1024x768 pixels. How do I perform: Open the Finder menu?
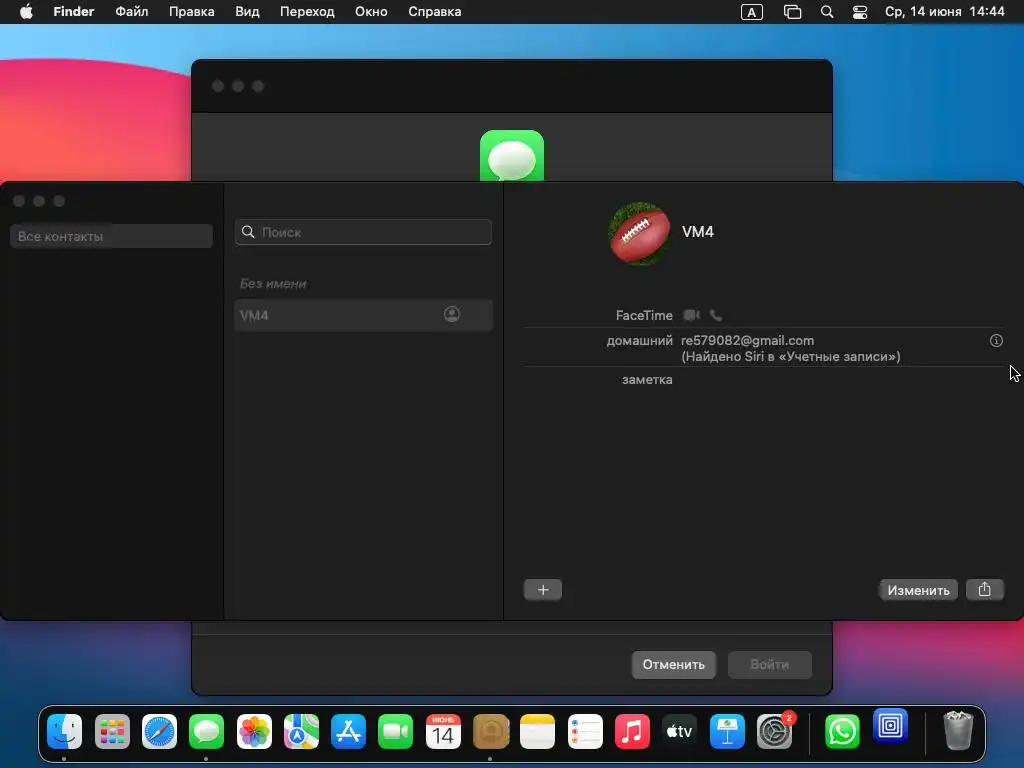73,12
